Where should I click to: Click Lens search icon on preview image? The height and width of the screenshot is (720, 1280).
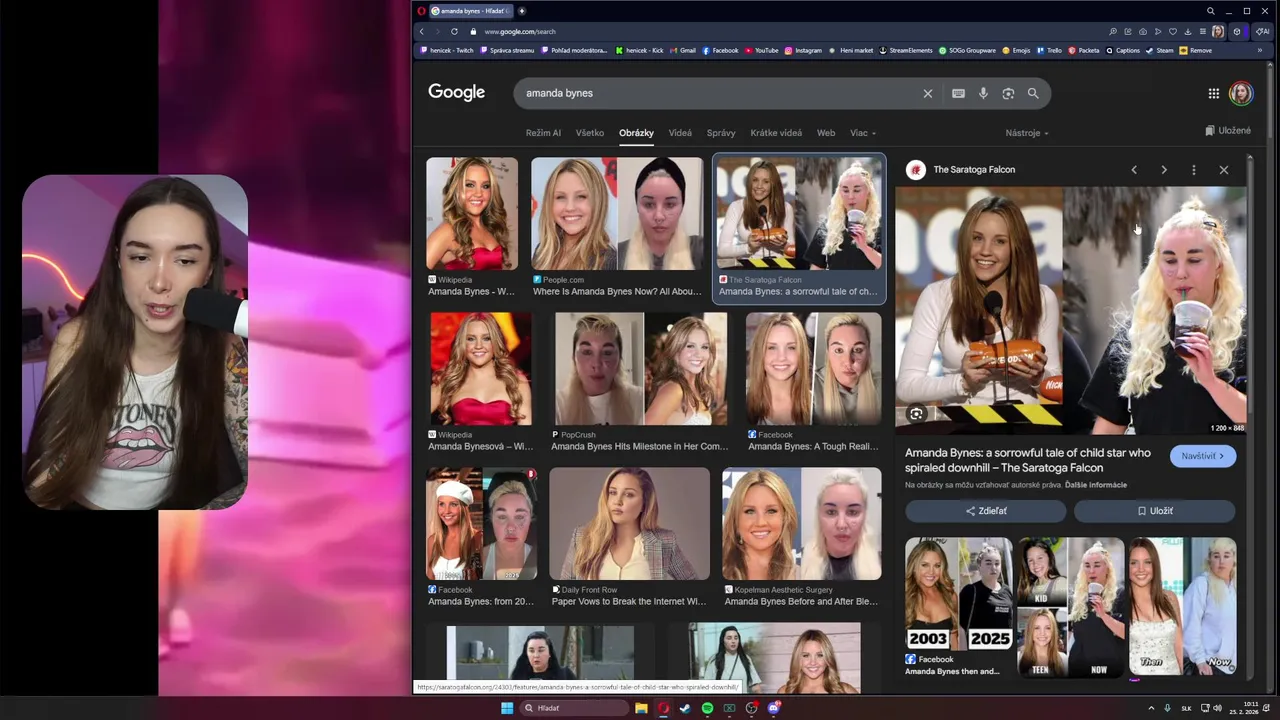[916, 413]
